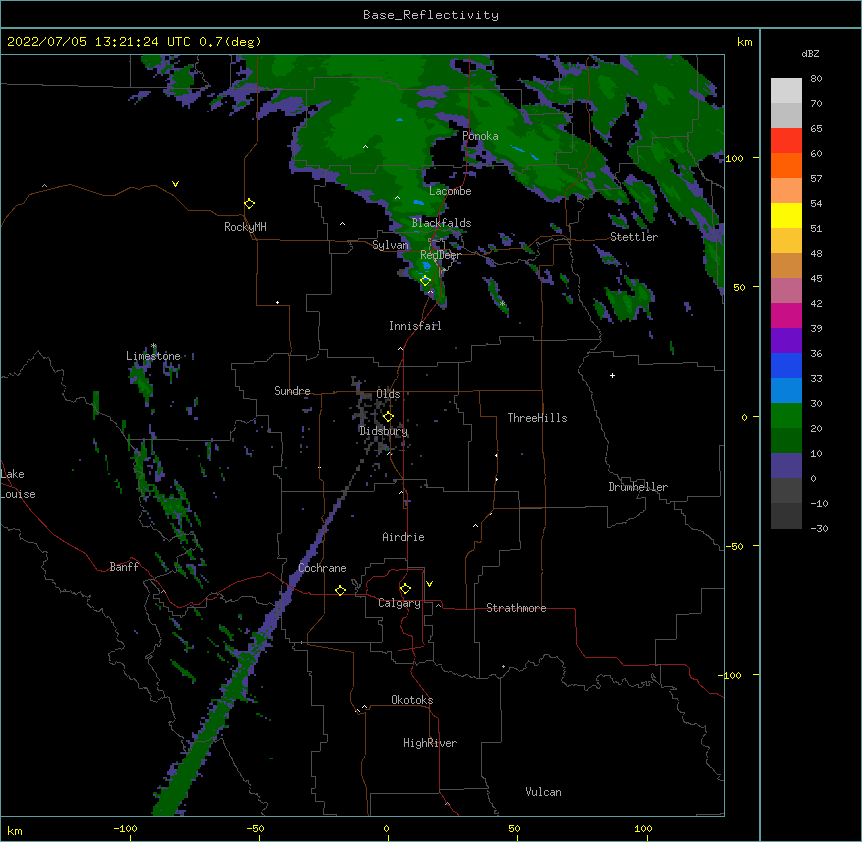Click the yellow v marker northwest of RockyMH

point(175,184)
